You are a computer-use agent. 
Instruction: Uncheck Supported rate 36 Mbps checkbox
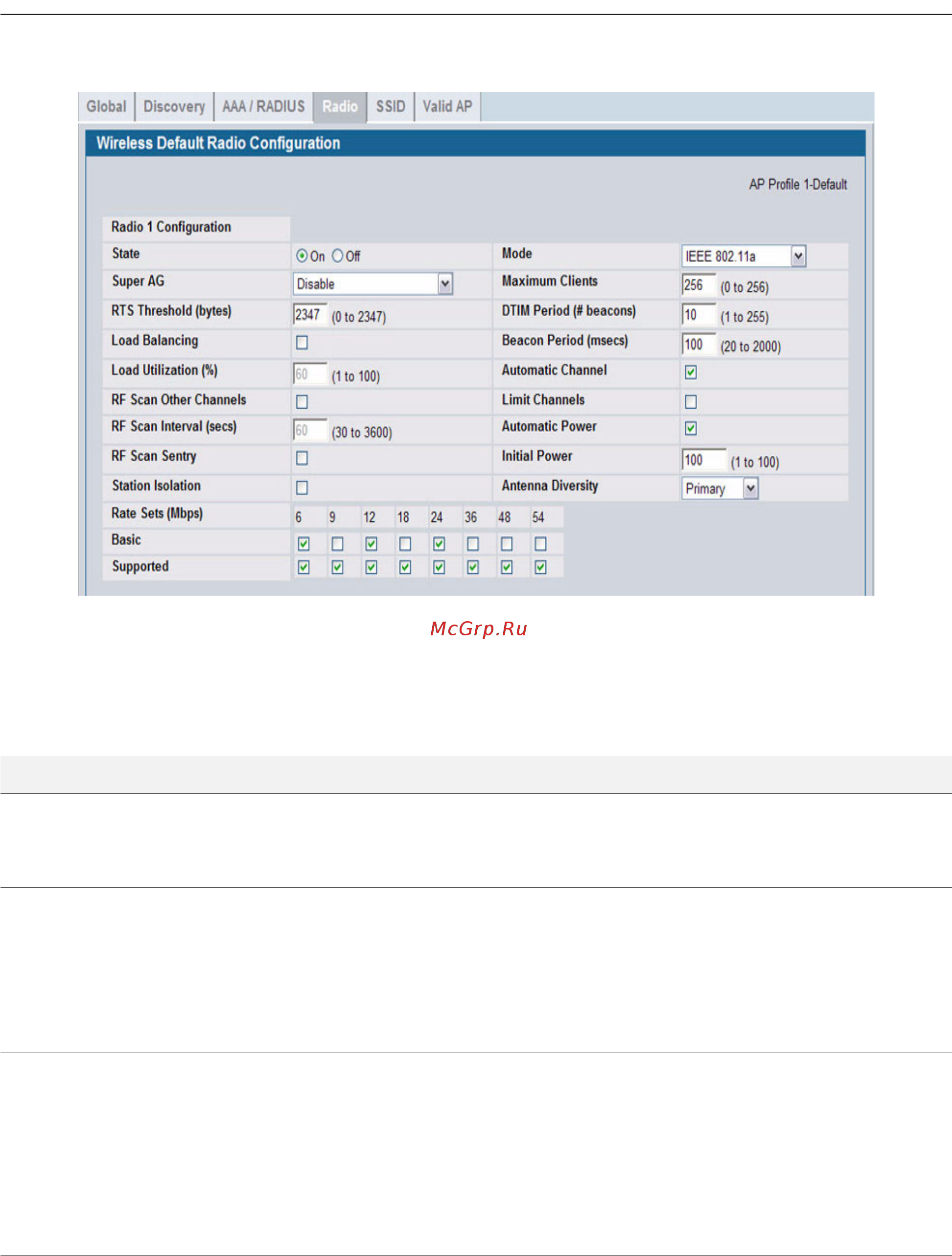pyautogui.click(x=473, y=567)
